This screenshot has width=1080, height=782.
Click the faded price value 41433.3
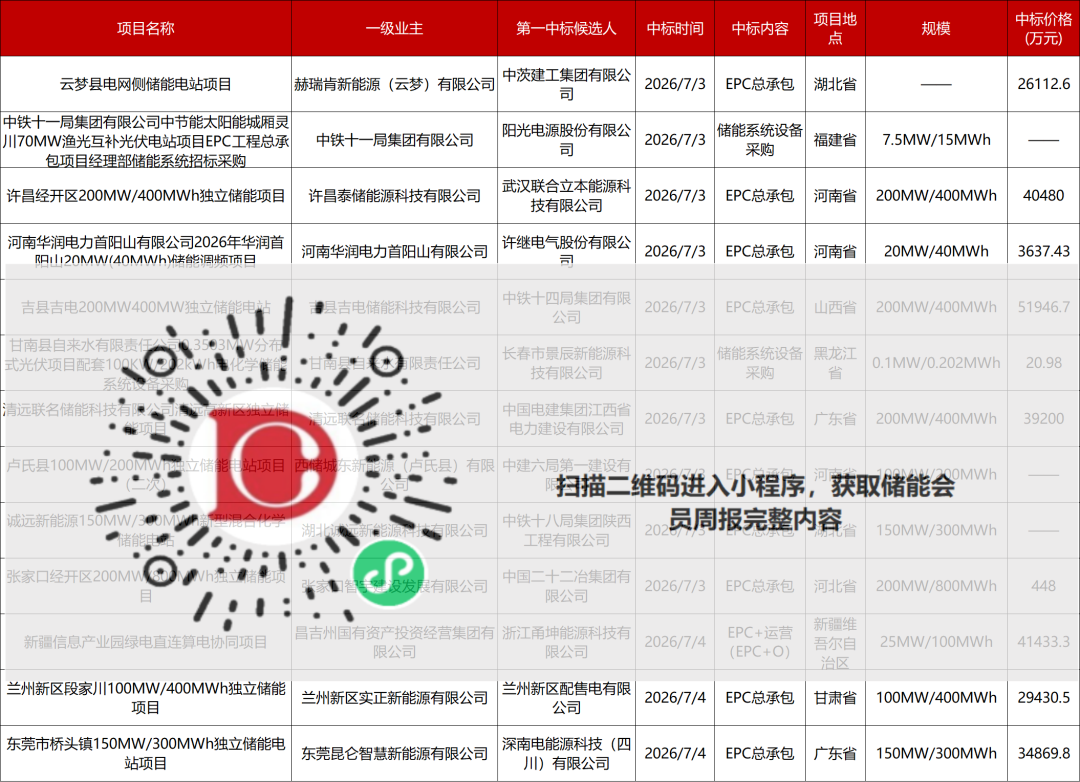pos(1043,642)
